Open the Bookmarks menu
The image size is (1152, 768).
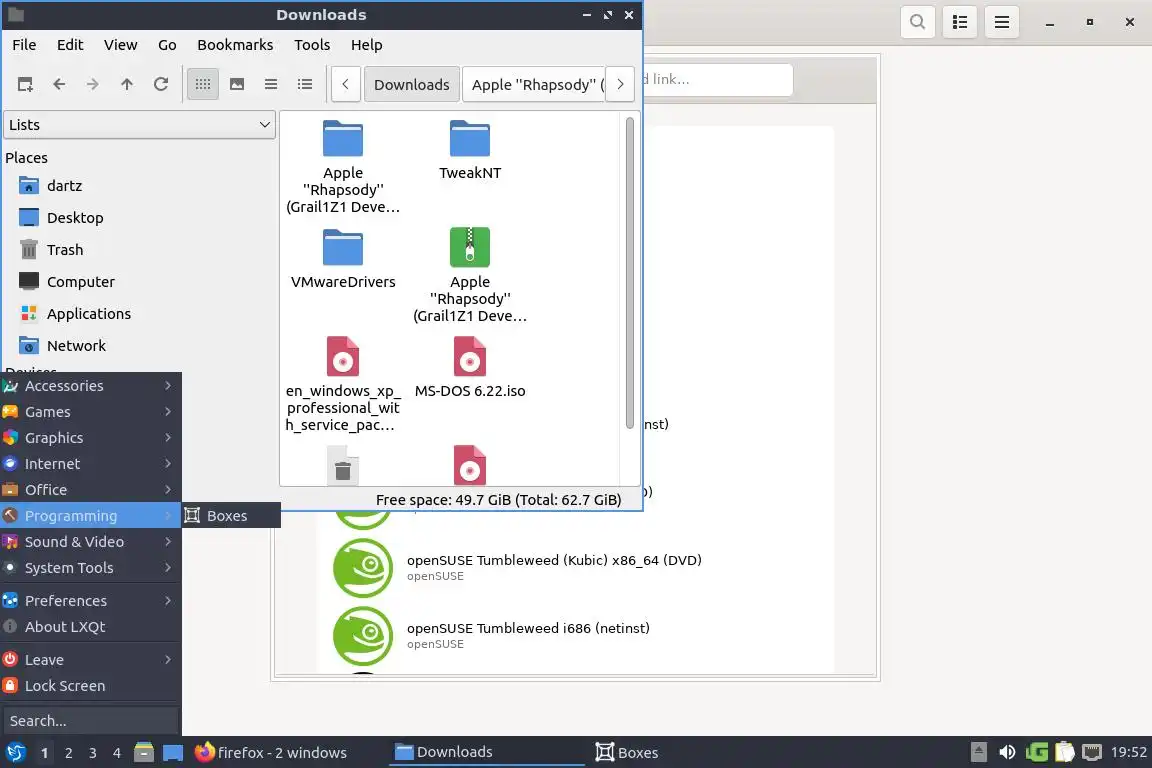tap(235, 45)
